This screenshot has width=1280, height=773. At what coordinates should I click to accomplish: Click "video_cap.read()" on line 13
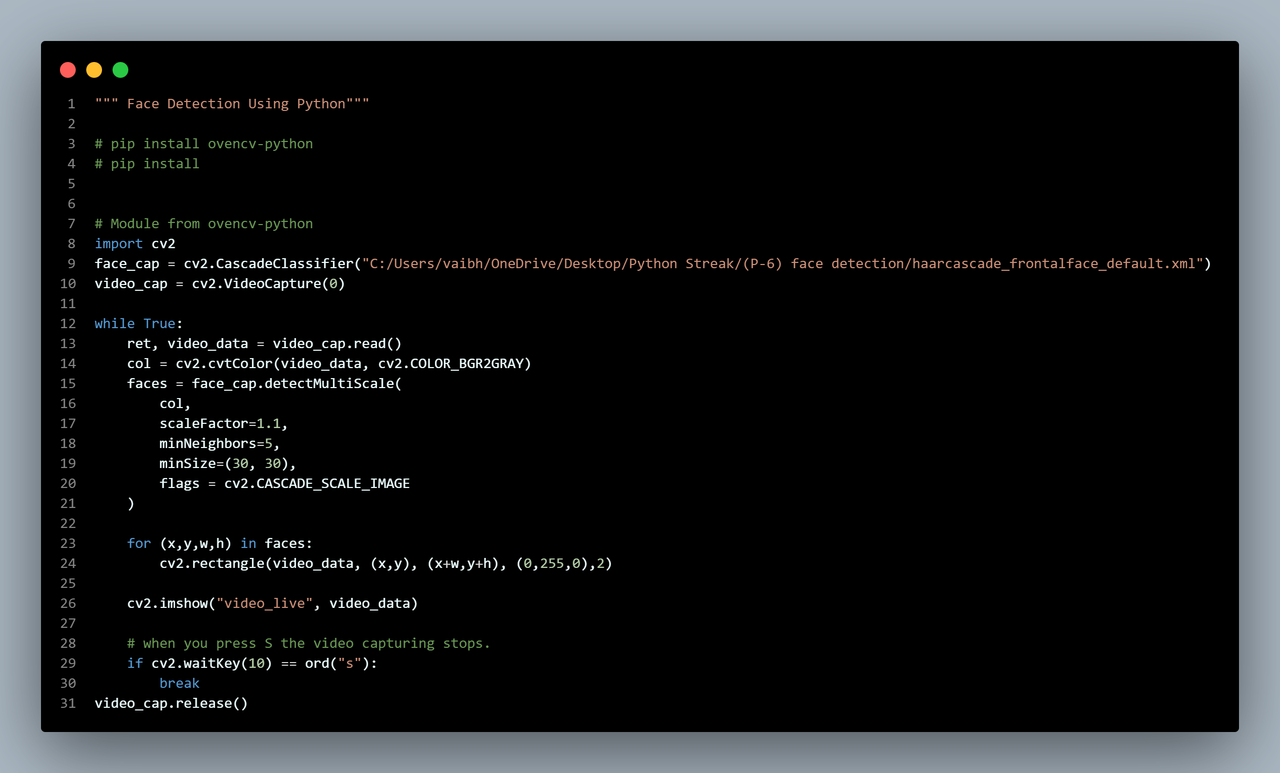click(x=337, y=344)
